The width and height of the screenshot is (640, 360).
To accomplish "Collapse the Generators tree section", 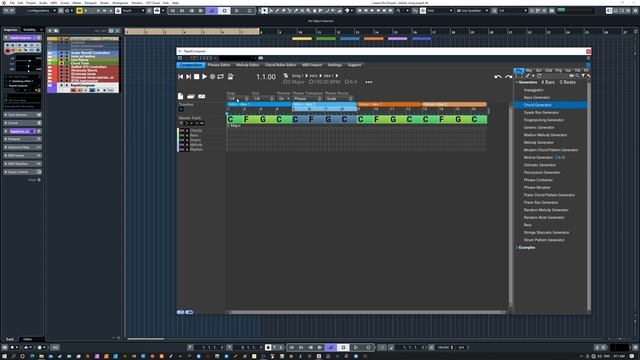I will (x=517, y=82).
